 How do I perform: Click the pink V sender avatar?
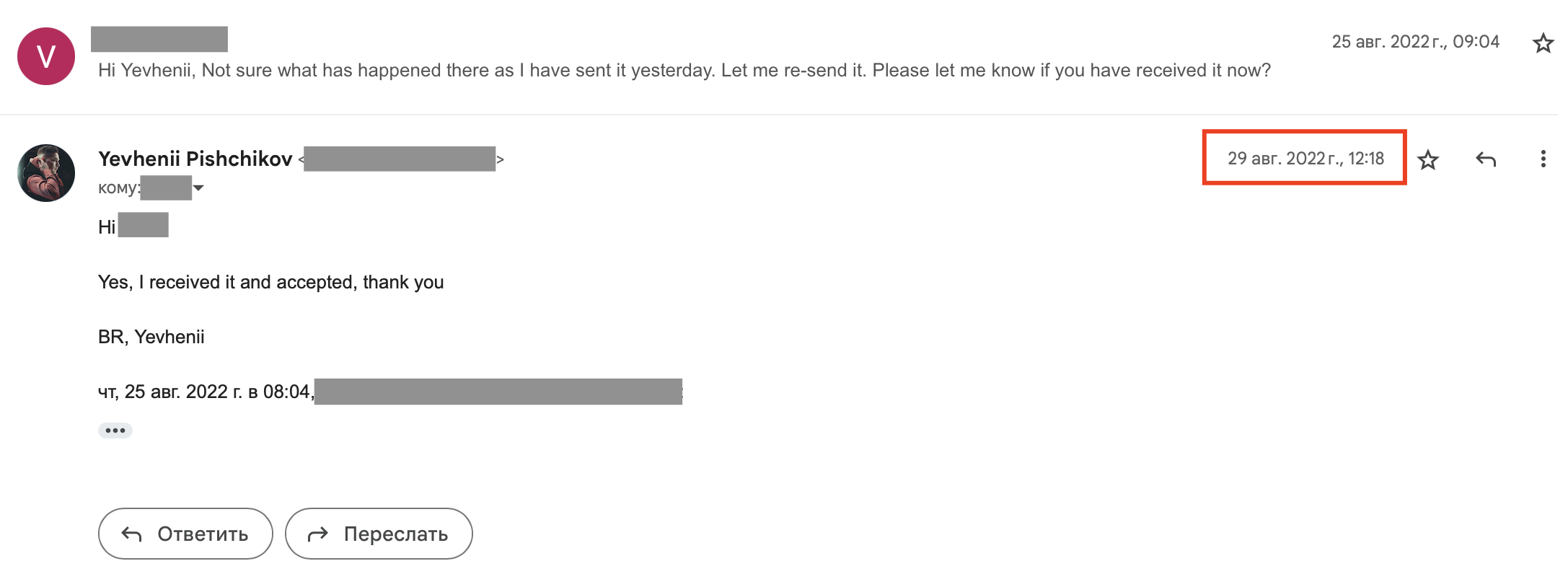[x=46, y=56]
